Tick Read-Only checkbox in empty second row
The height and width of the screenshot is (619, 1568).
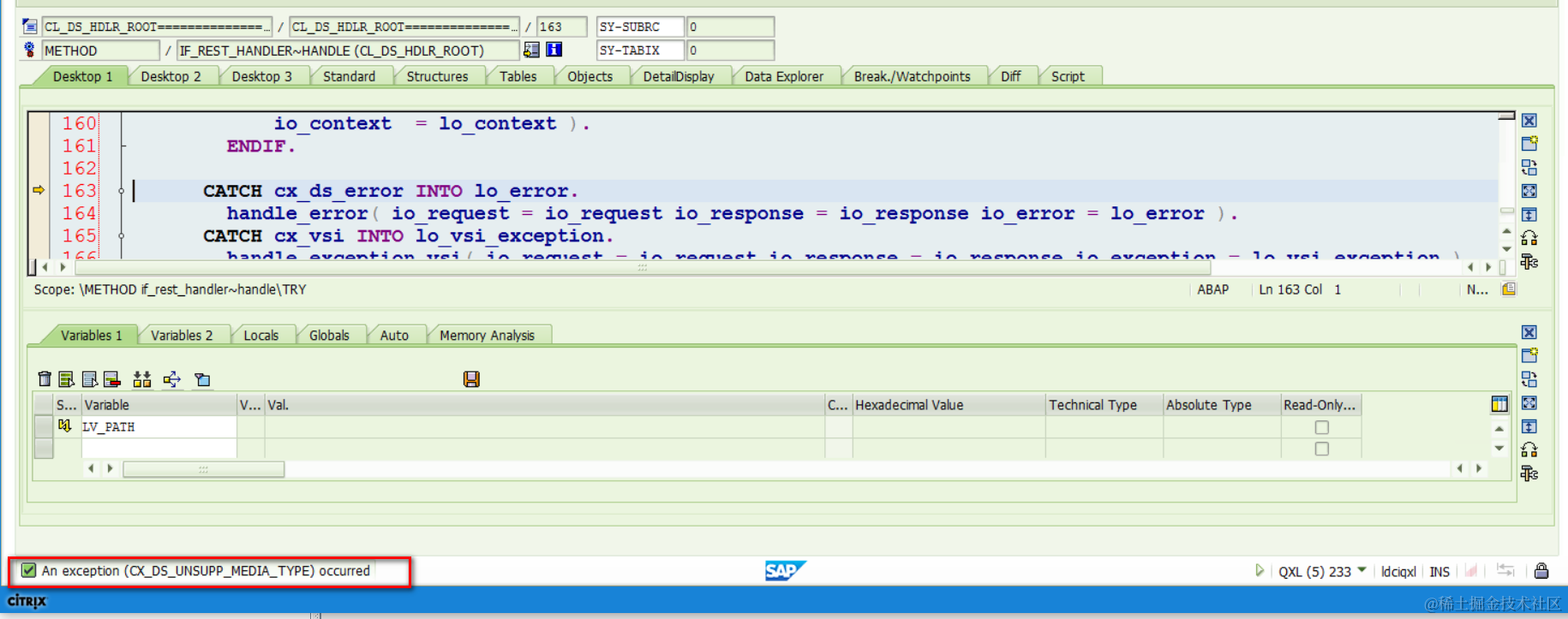click(1322, 449)
